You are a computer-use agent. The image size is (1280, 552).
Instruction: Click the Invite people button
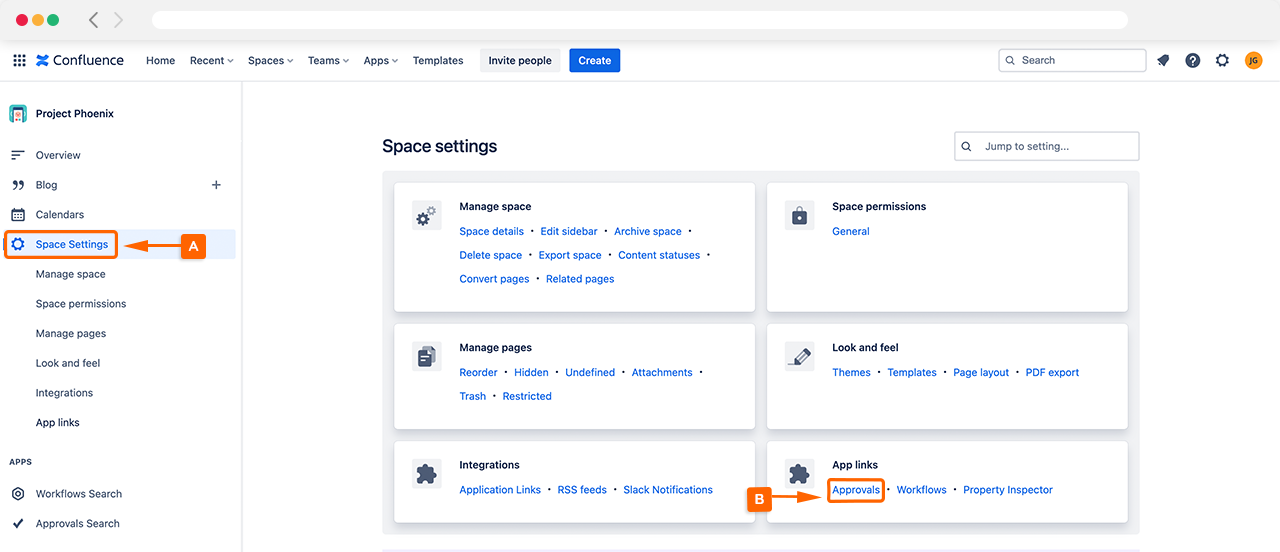[x=520, y=61]
